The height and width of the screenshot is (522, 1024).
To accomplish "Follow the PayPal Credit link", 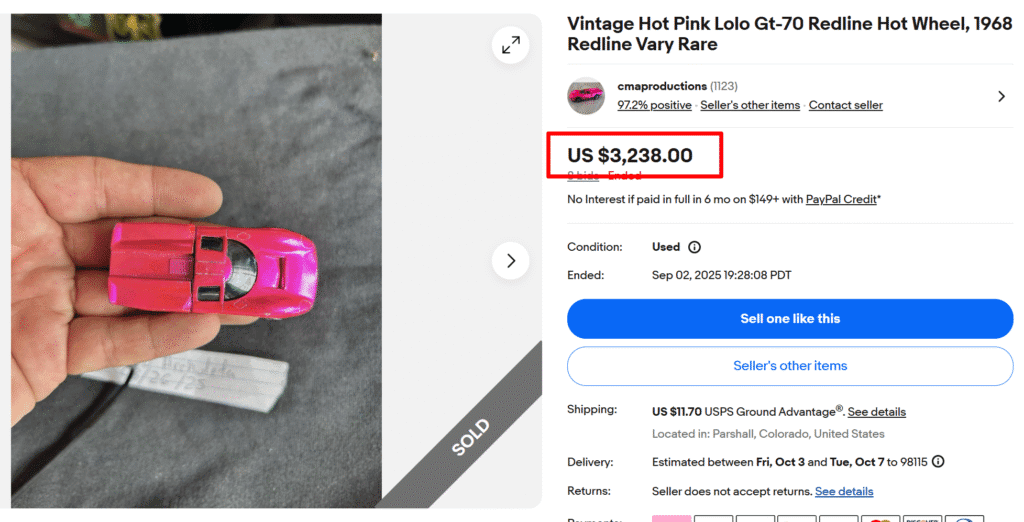I will click(841, 199).
